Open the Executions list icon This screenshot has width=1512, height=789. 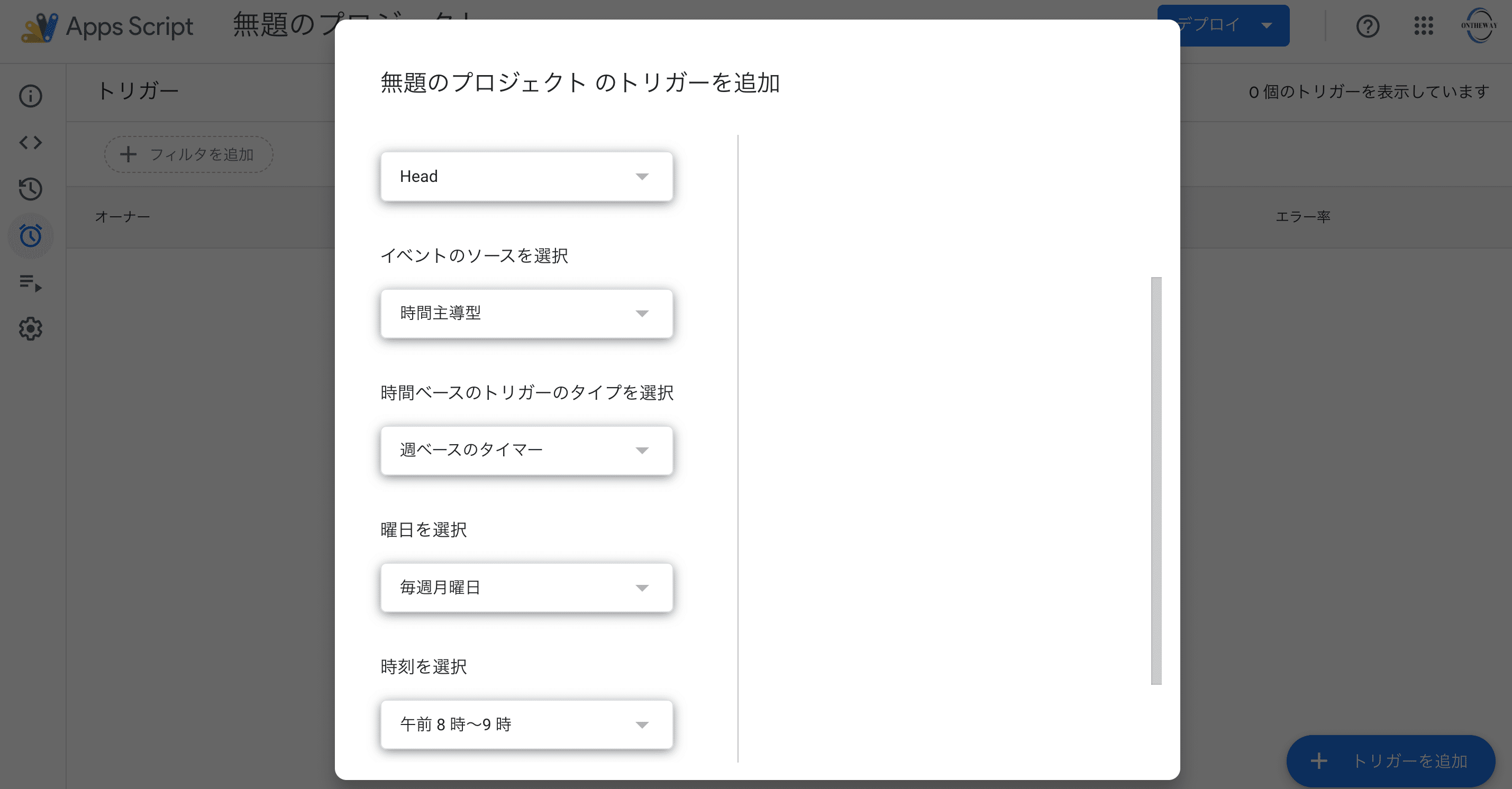31,283
